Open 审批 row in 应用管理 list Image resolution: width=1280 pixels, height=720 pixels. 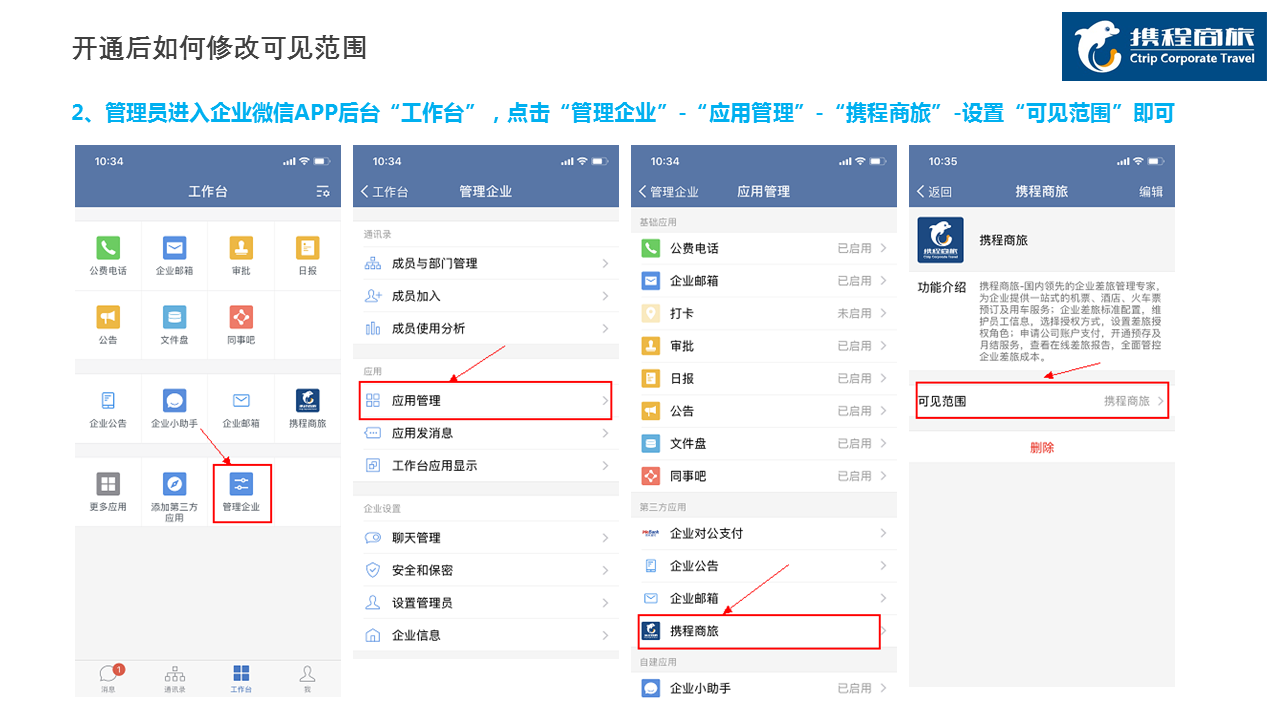point(764,346)
